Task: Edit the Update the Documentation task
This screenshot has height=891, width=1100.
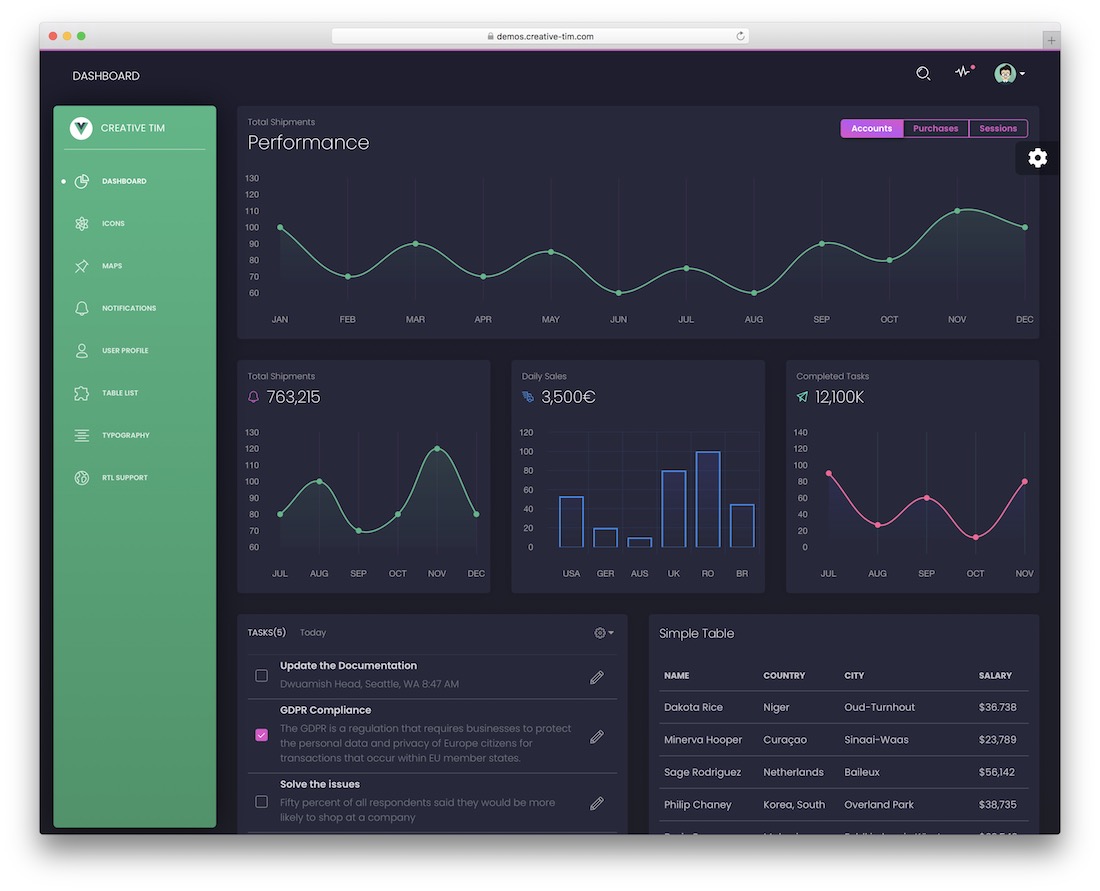Action: tap(596, 677)
